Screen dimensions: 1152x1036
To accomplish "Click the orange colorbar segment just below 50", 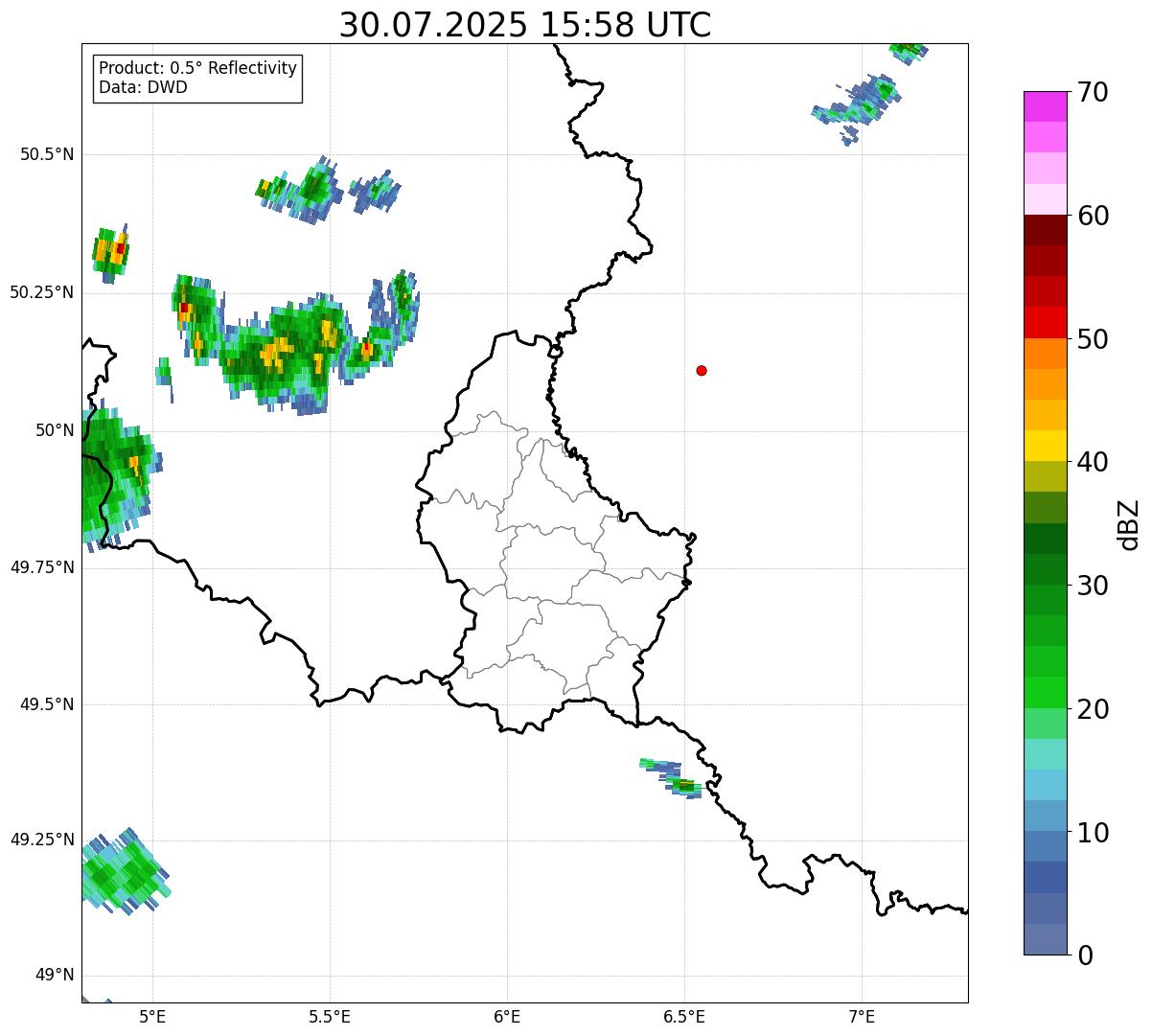I will tap(1045, 354).
